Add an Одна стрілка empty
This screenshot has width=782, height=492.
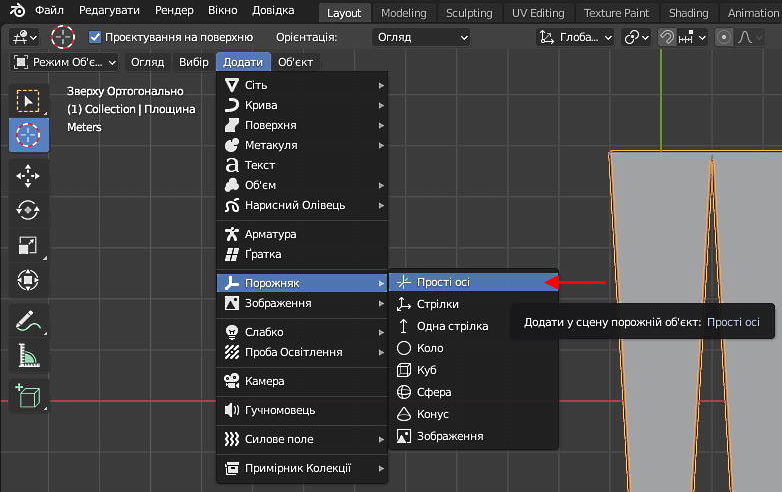[473, 326]
